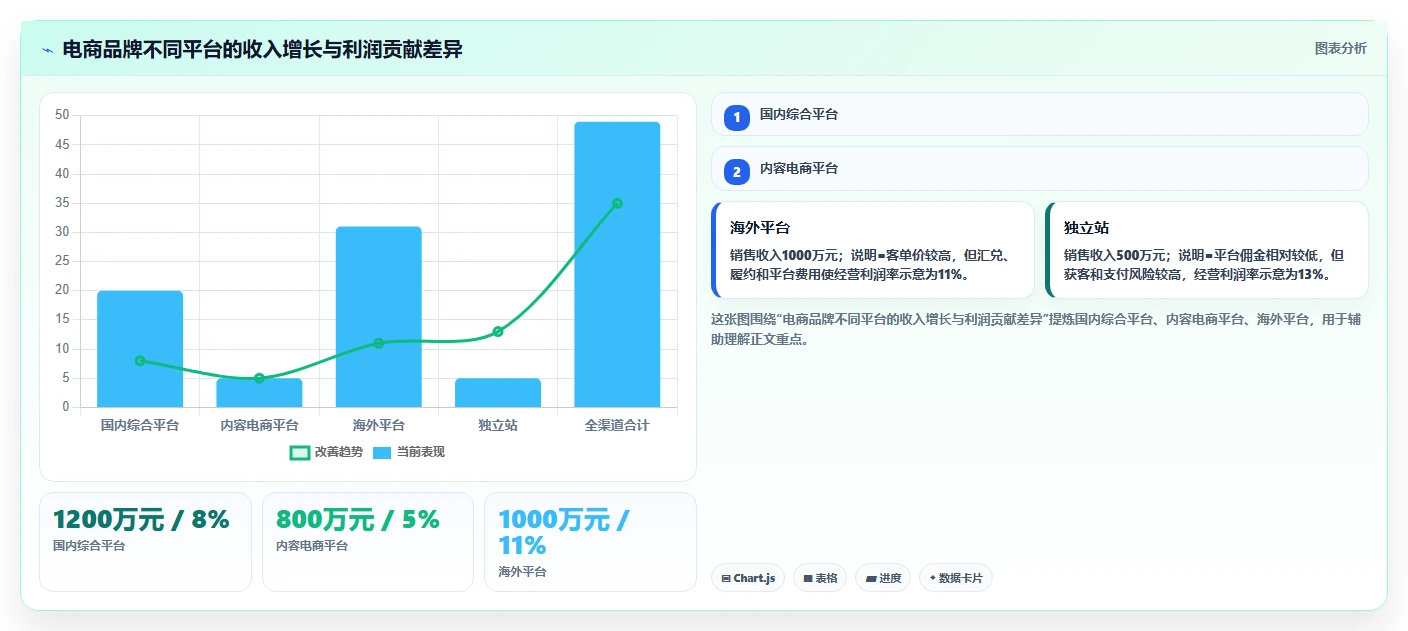Click the 全渠道合计 x-axis label
1408x631 pixels.
tap(617, 425)
